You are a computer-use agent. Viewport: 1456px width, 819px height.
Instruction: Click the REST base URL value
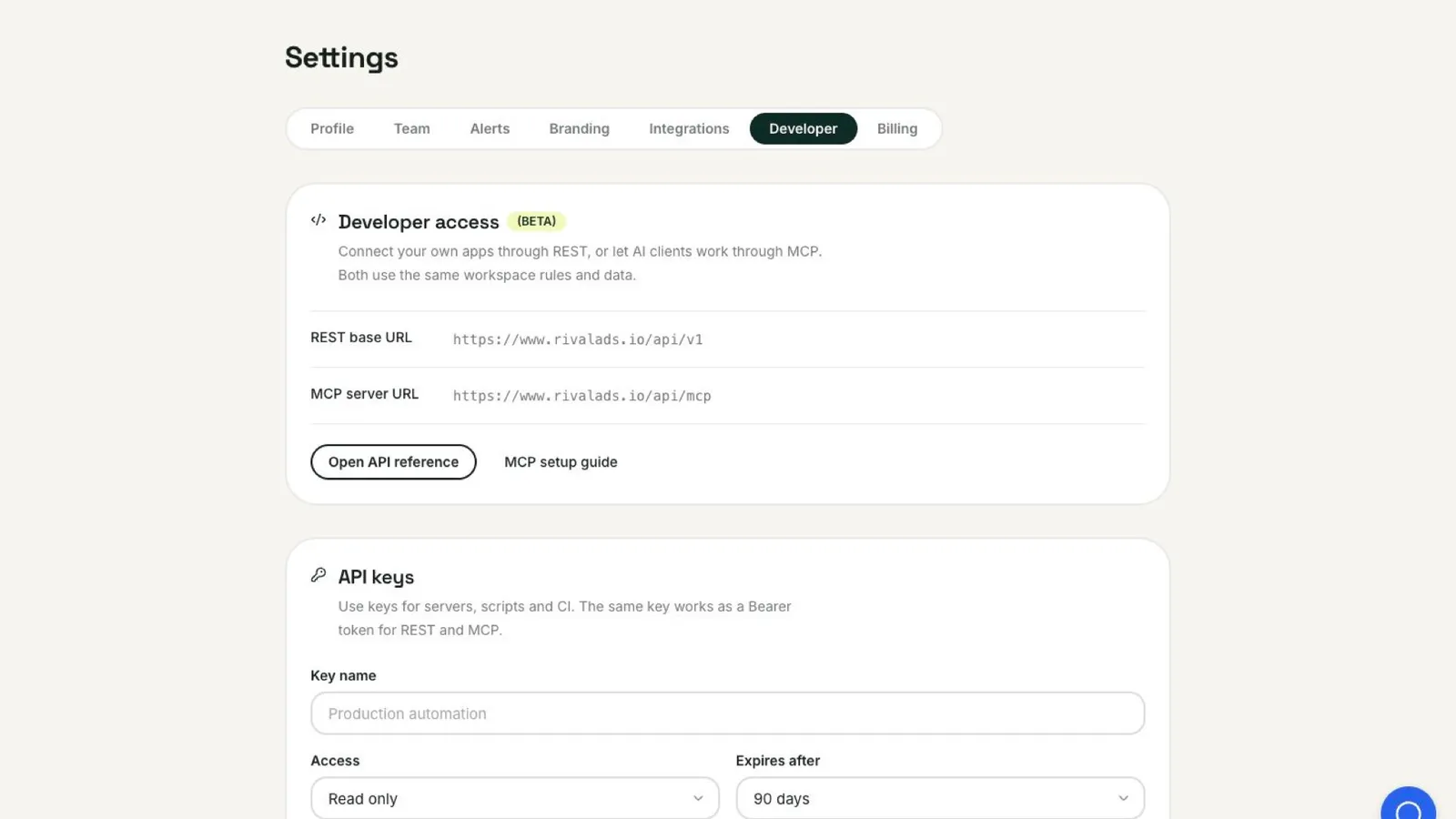click(x=578, y=339)
